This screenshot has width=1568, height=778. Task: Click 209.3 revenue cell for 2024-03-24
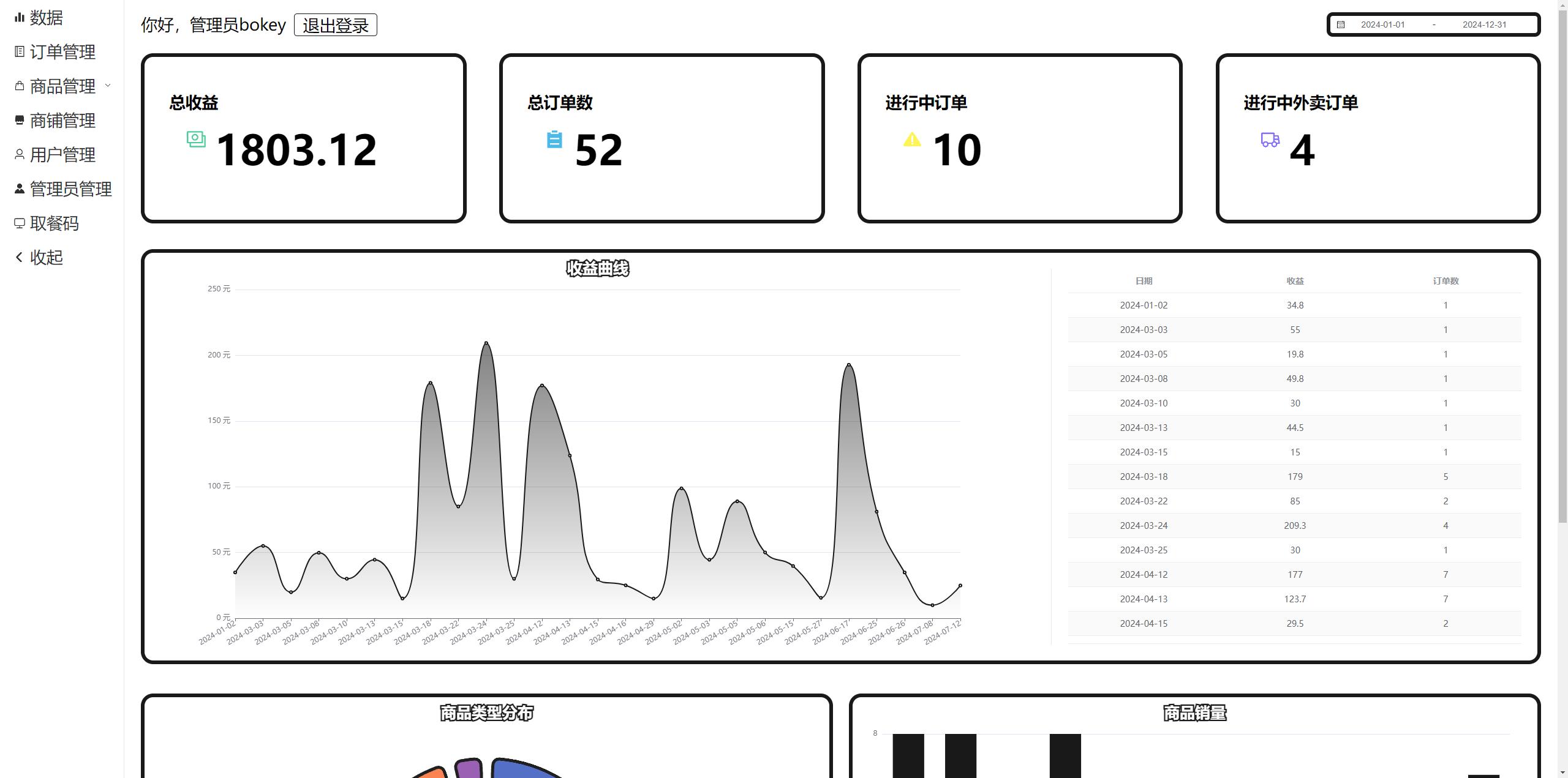point(1295,526)
